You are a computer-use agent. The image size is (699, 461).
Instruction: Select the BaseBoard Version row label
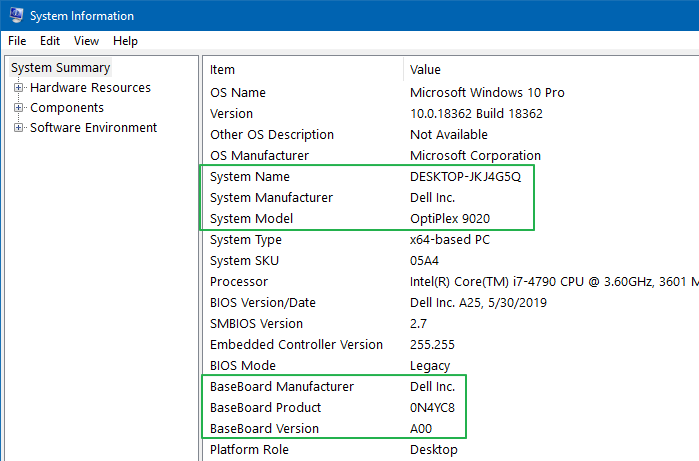click(x=264, y=428)
